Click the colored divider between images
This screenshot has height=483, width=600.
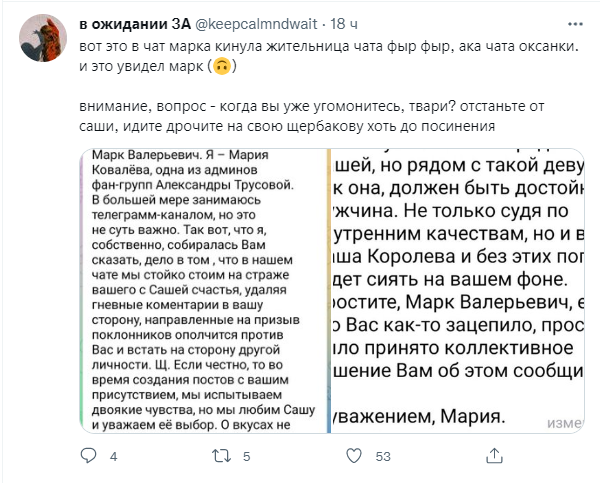[x=328, y=290]
